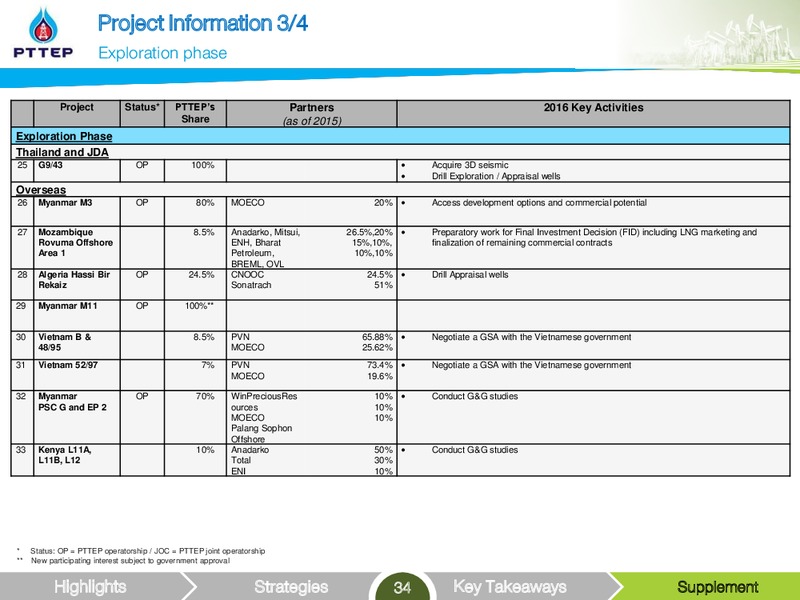Click the PTTEP flame logo
Image resolution: width=800 pixels, height=600 pixels.
tap(43, 32)
